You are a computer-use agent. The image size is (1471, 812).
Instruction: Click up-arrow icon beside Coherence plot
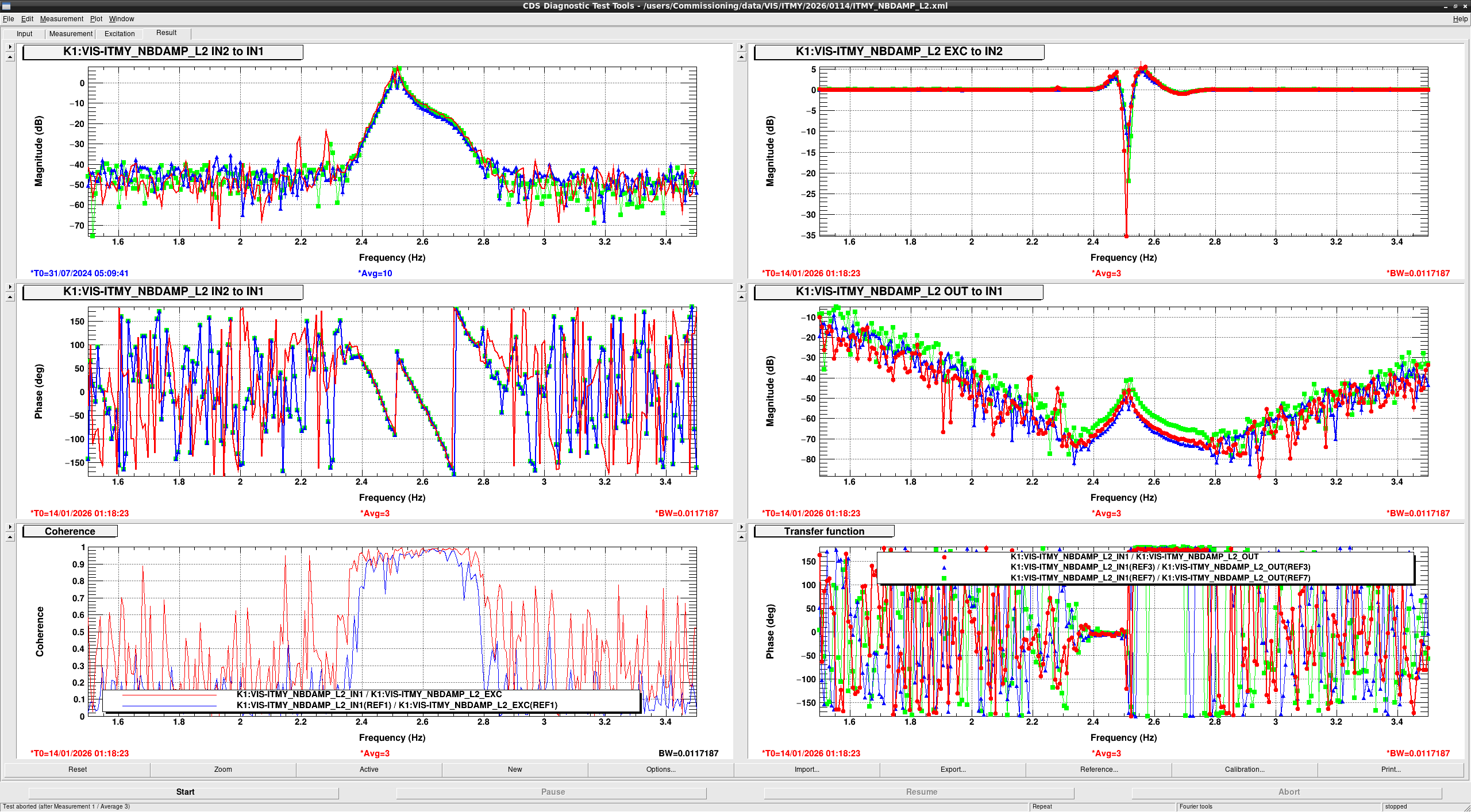coord(10,537)
